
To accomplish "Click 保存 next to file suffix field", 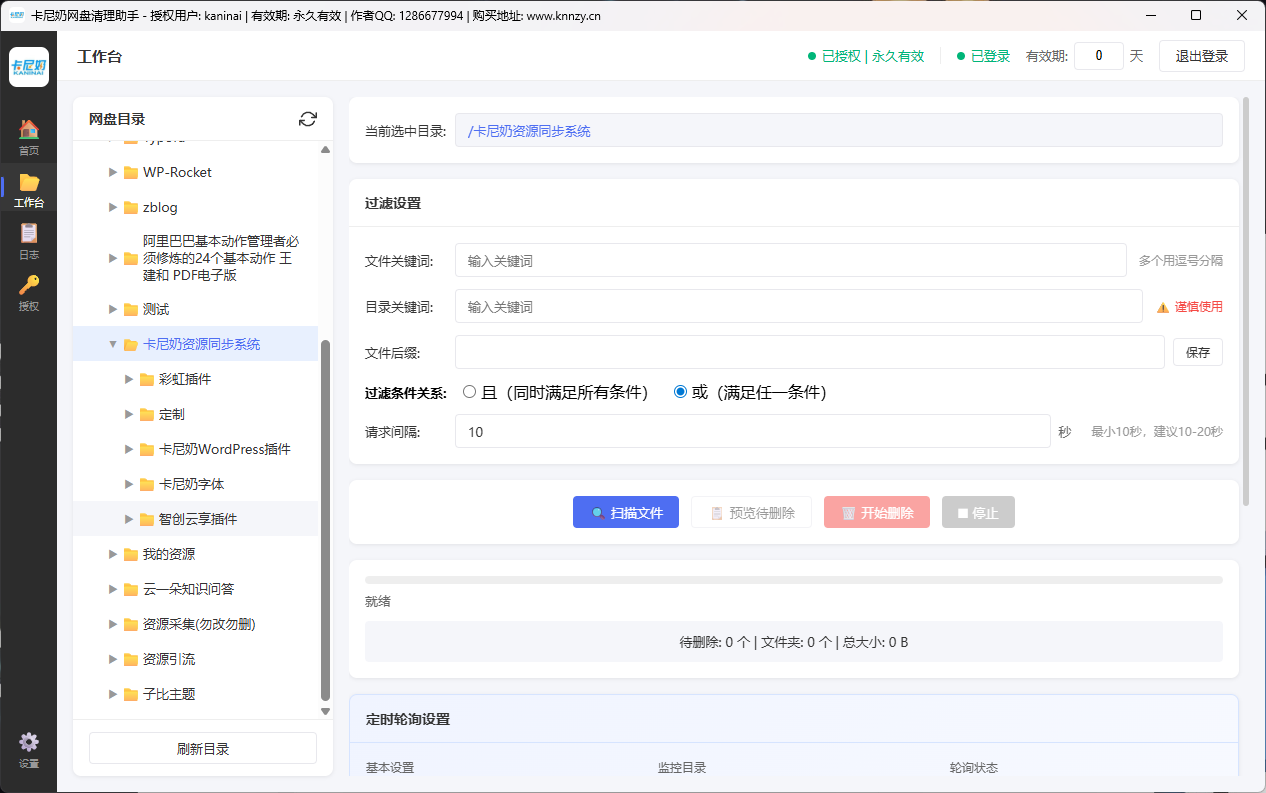I will (x=1197, y=352).
